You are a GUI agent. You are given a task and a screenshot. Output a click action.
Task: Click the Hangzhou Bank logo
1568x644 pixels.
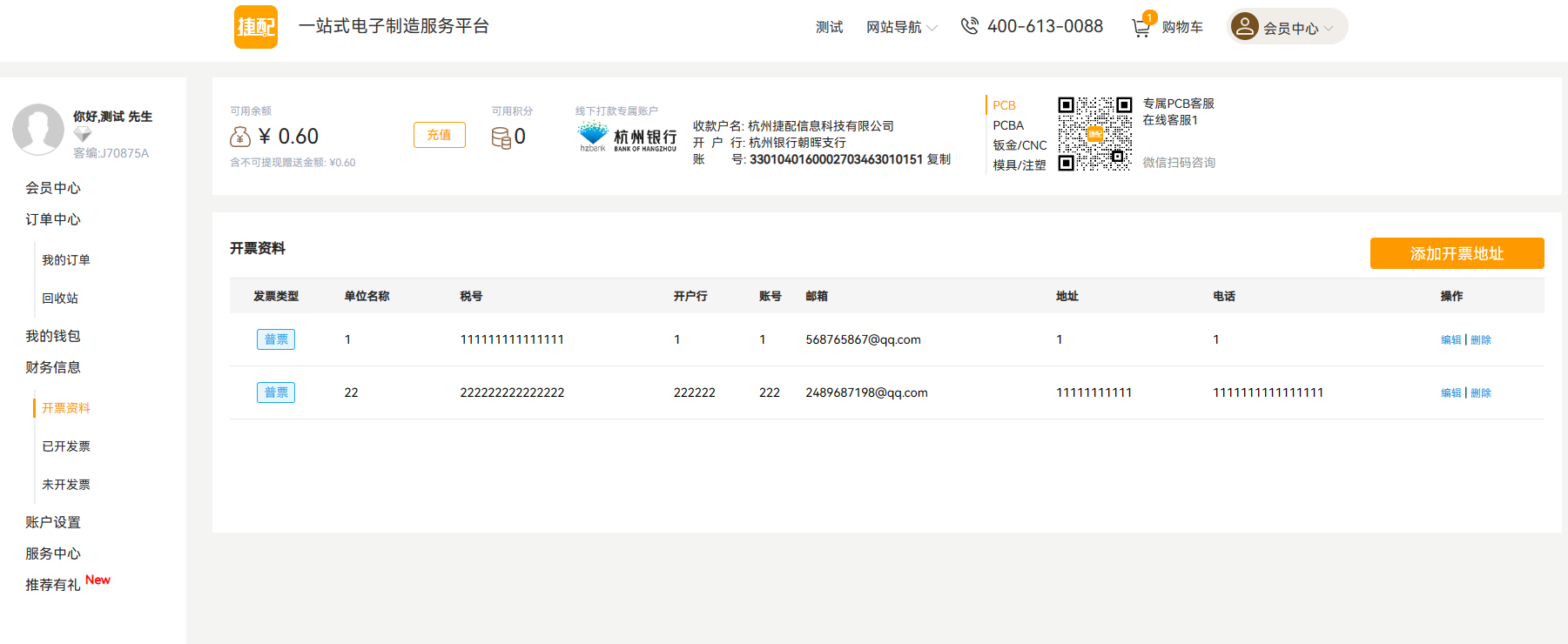pos(627,137)
